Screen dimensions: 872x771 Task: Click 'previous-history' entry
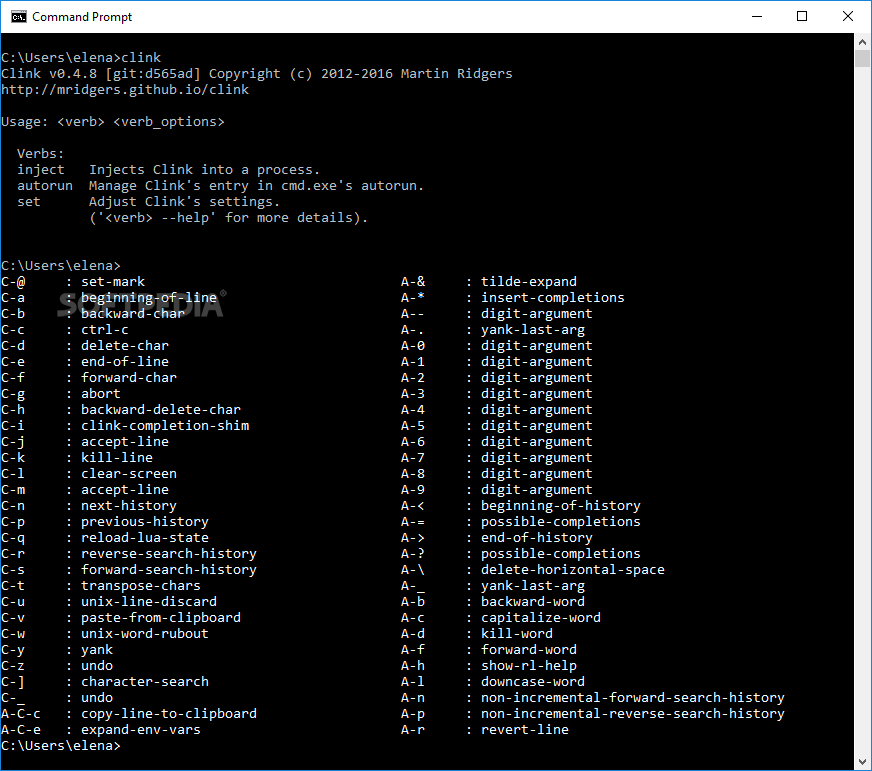coord(145,522)
